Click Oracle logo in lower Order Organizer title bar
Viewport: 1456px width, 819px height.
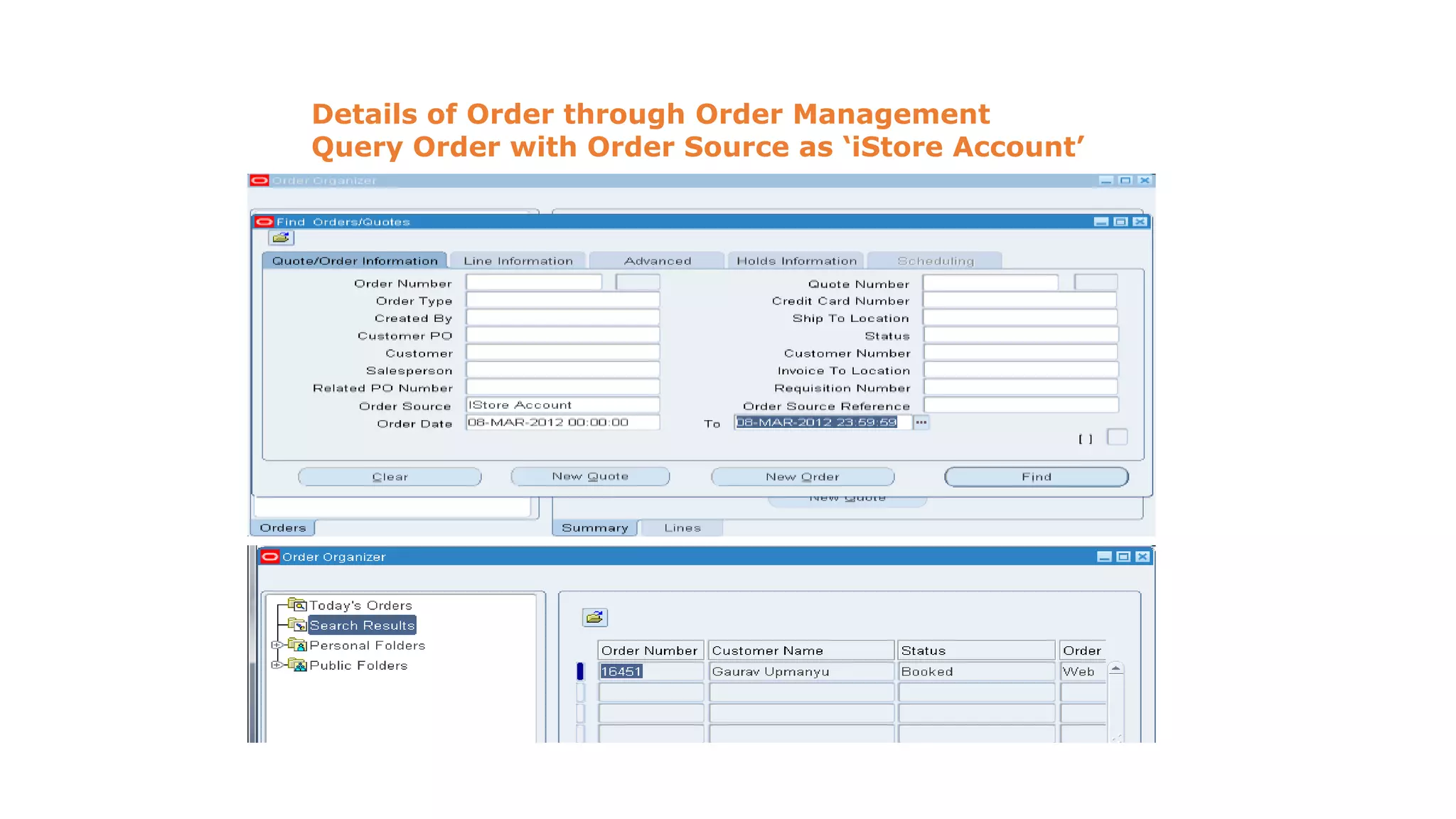(x=270, y=557)
